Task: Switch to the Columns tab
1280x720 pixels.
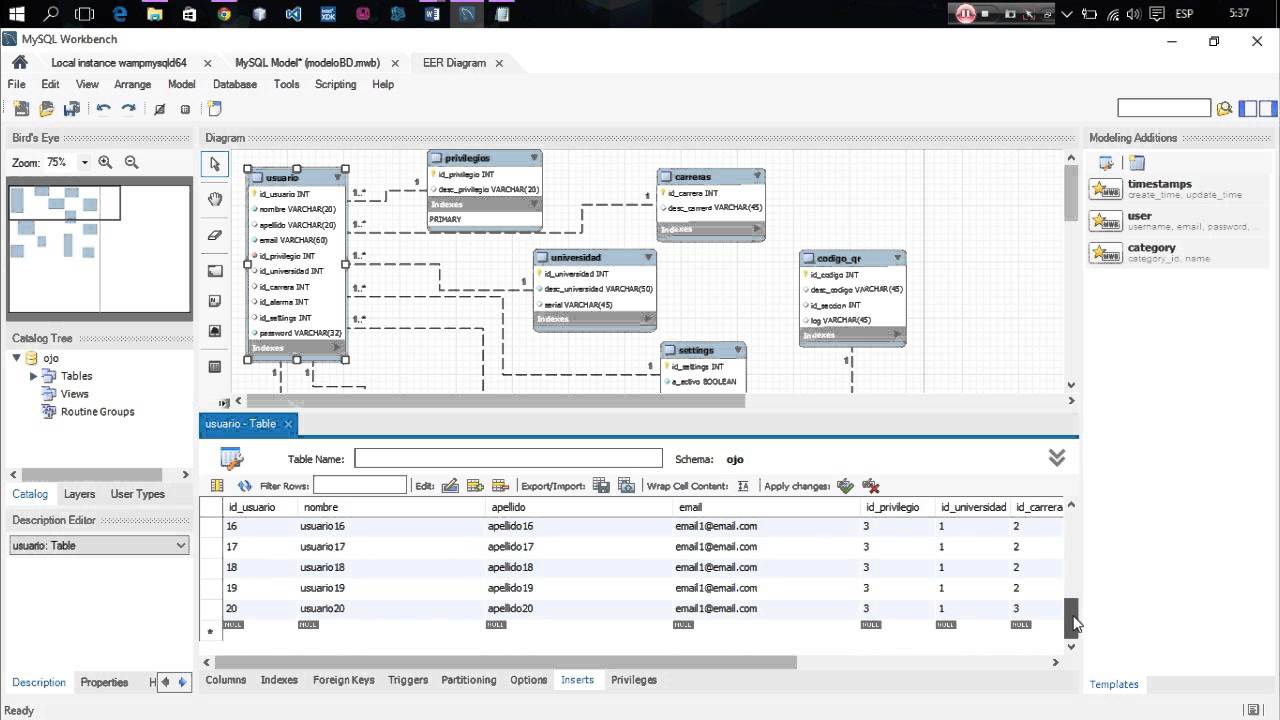Action: pos(226,680)
